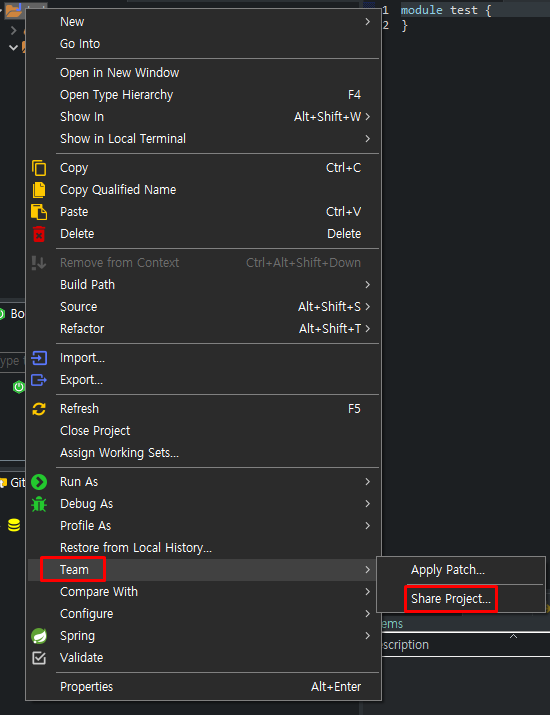The height and width of the screenshot is (715, 550).
Task: Click the Copy Qualified Name page icon
Action: click(x=39, y=190)
